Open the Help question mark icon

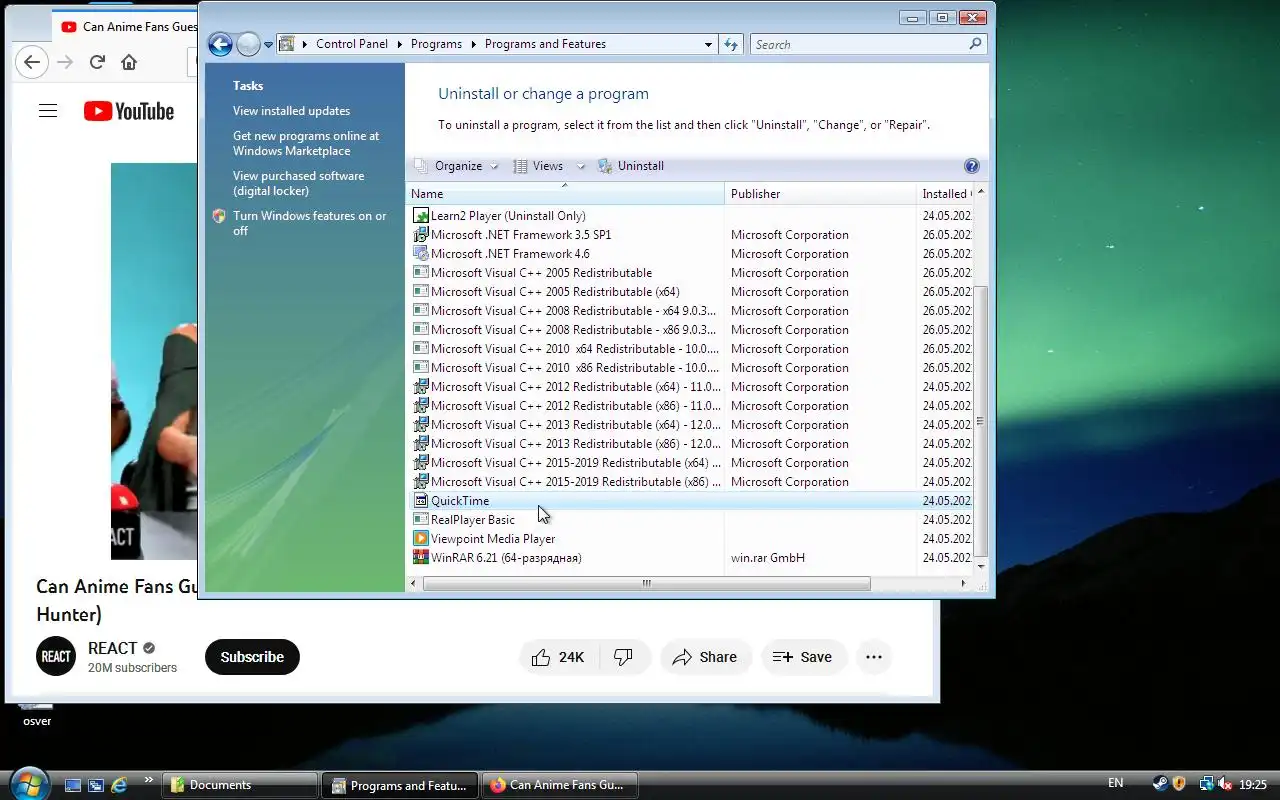971,166
